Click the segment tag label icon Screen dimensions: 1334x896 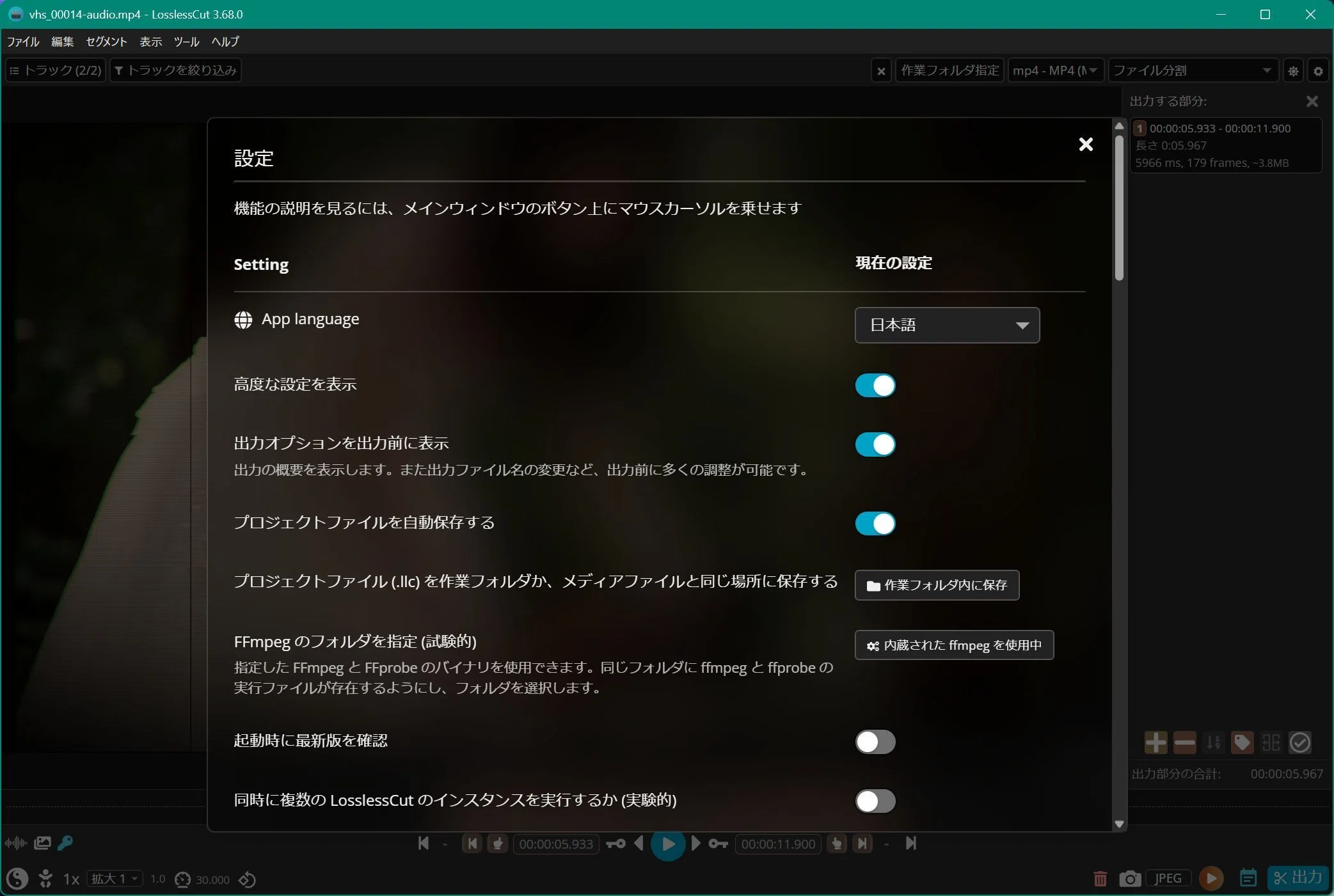1242,743
